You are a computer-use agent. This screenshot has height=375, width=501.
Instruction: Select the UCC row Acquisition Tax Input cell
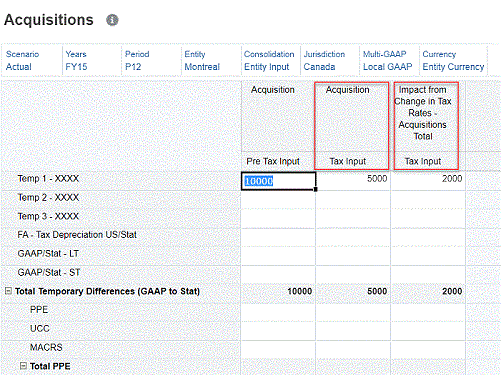click(x=353, y=331)
